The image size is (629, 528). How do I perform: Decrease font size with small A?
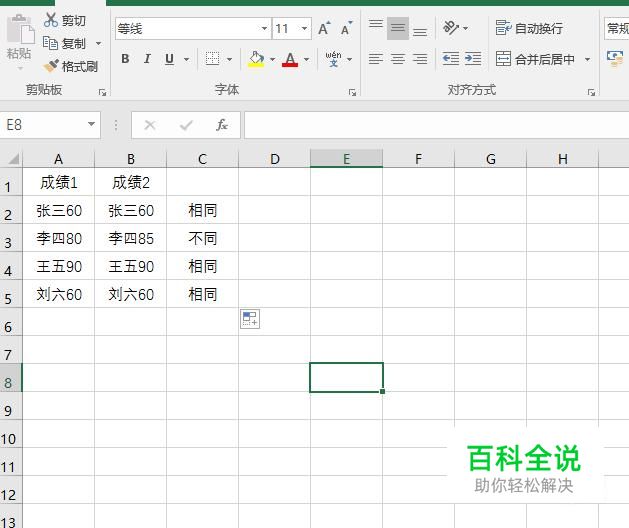click(346, 28)
